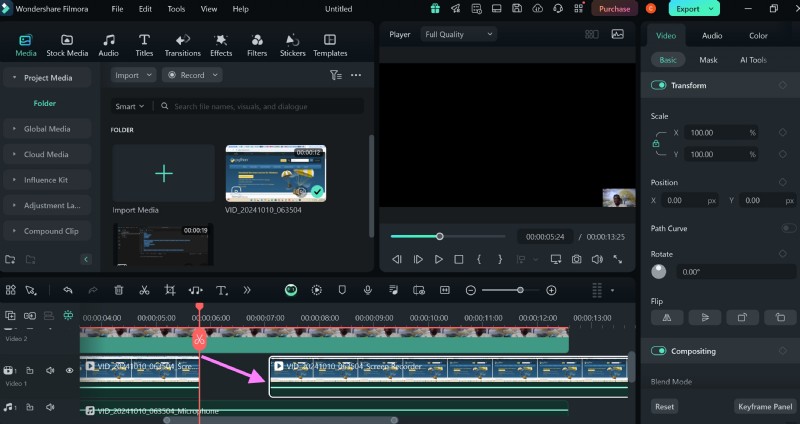Expand the Cloud Media tree item
Image resolution: width=800 pixels, height=424 pixels.
point(14,154)
